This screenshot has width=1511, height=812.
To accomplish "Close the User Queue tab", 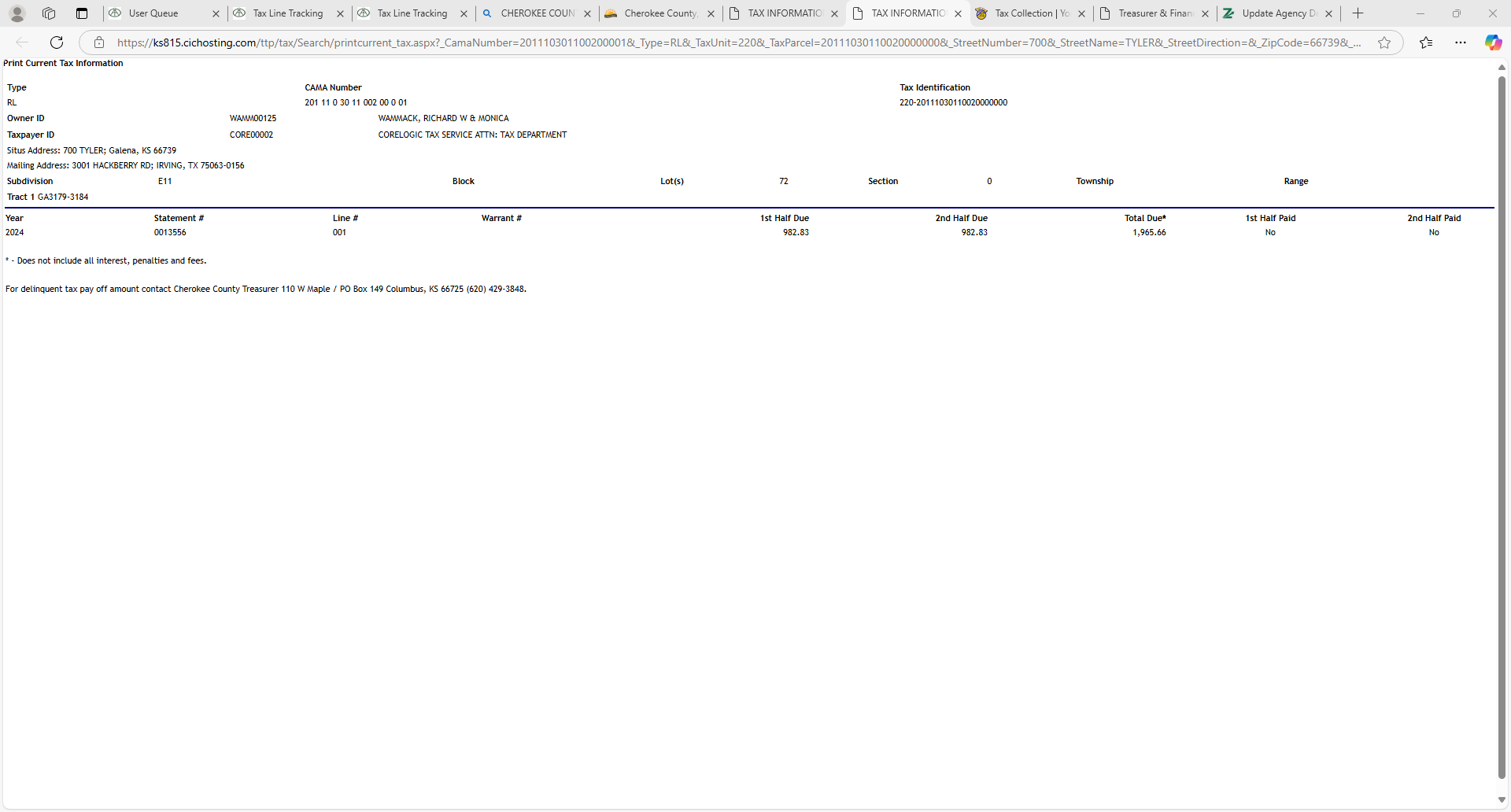I will [216, 13].
